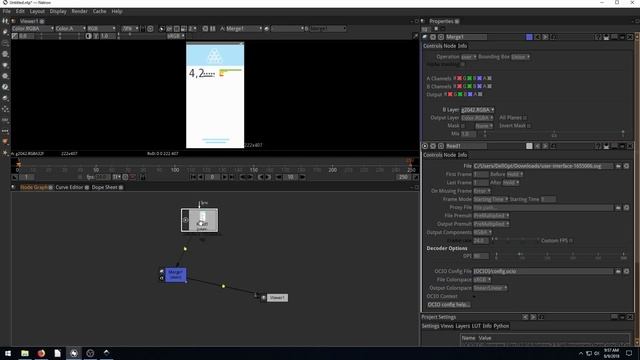This screenshot has width=640, height=360.
Task: Open the Output Colorspace dropdown
Action: click(491, 288)
